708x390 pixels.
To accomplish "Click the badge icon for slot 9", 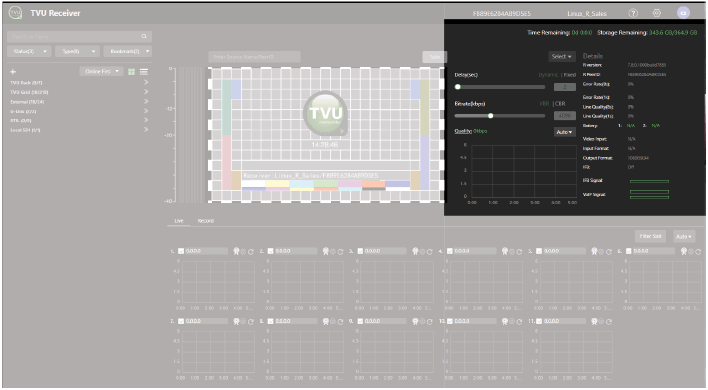I will (415, 321).
